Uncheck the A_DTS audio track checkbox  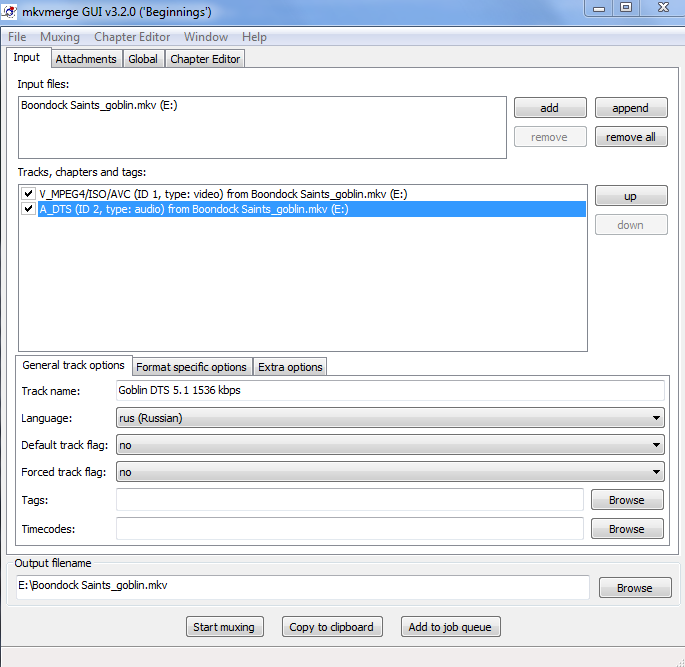[29, 210]
